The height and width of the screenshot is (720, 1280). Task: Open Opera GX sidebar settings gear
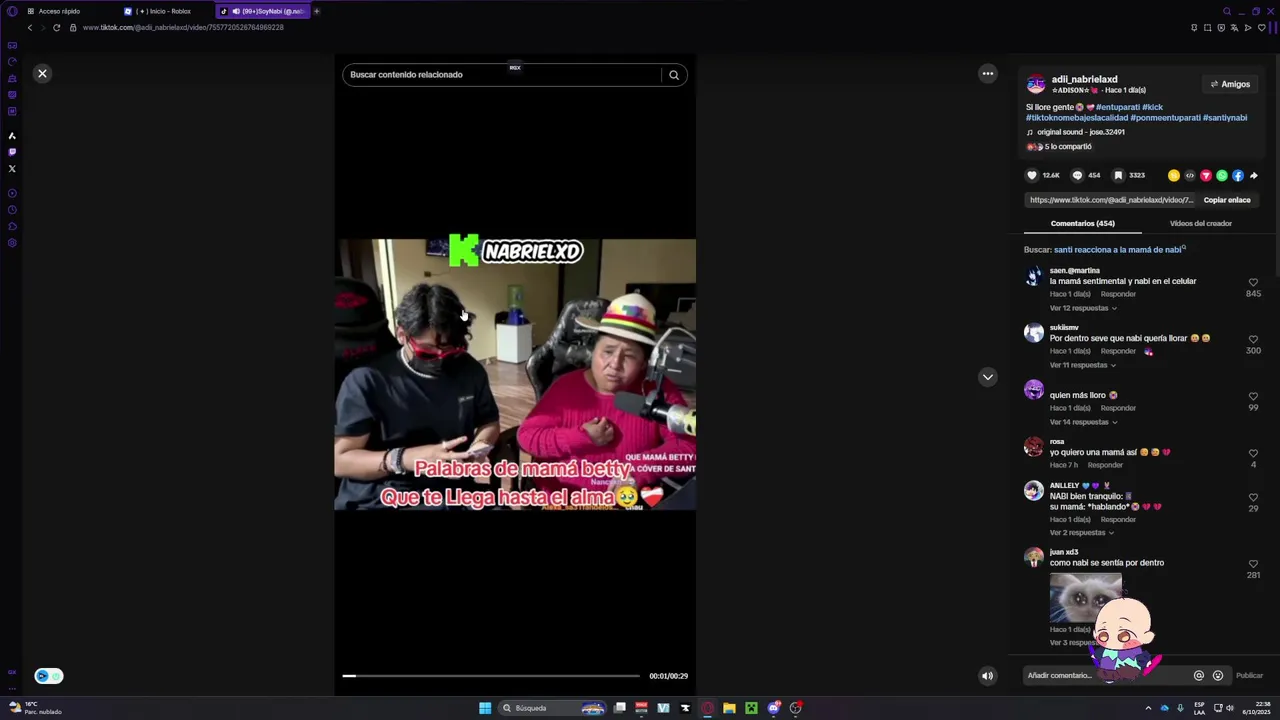12,243
